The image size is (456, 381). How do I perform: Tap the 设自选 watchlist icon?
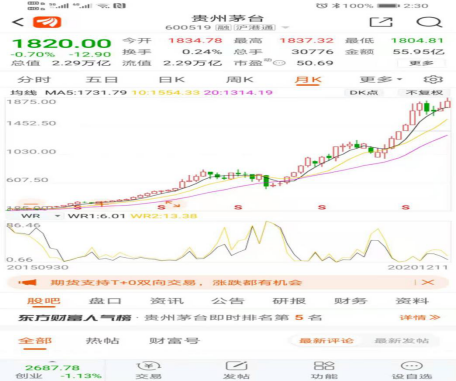coord(412,370)
